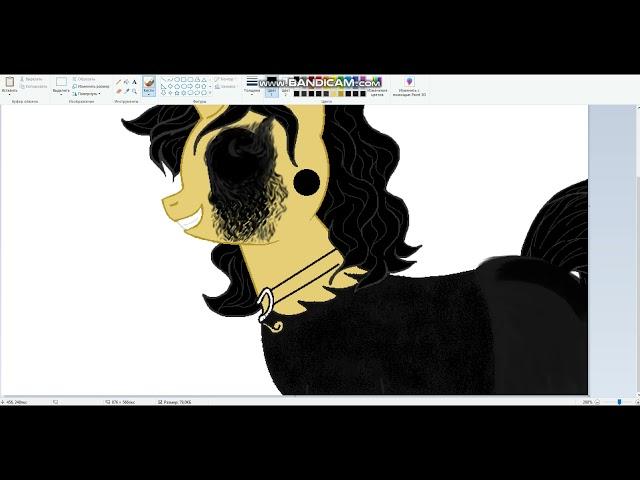Choose the Five-point star shape
The image size is (640, 480).
point(177,93)
